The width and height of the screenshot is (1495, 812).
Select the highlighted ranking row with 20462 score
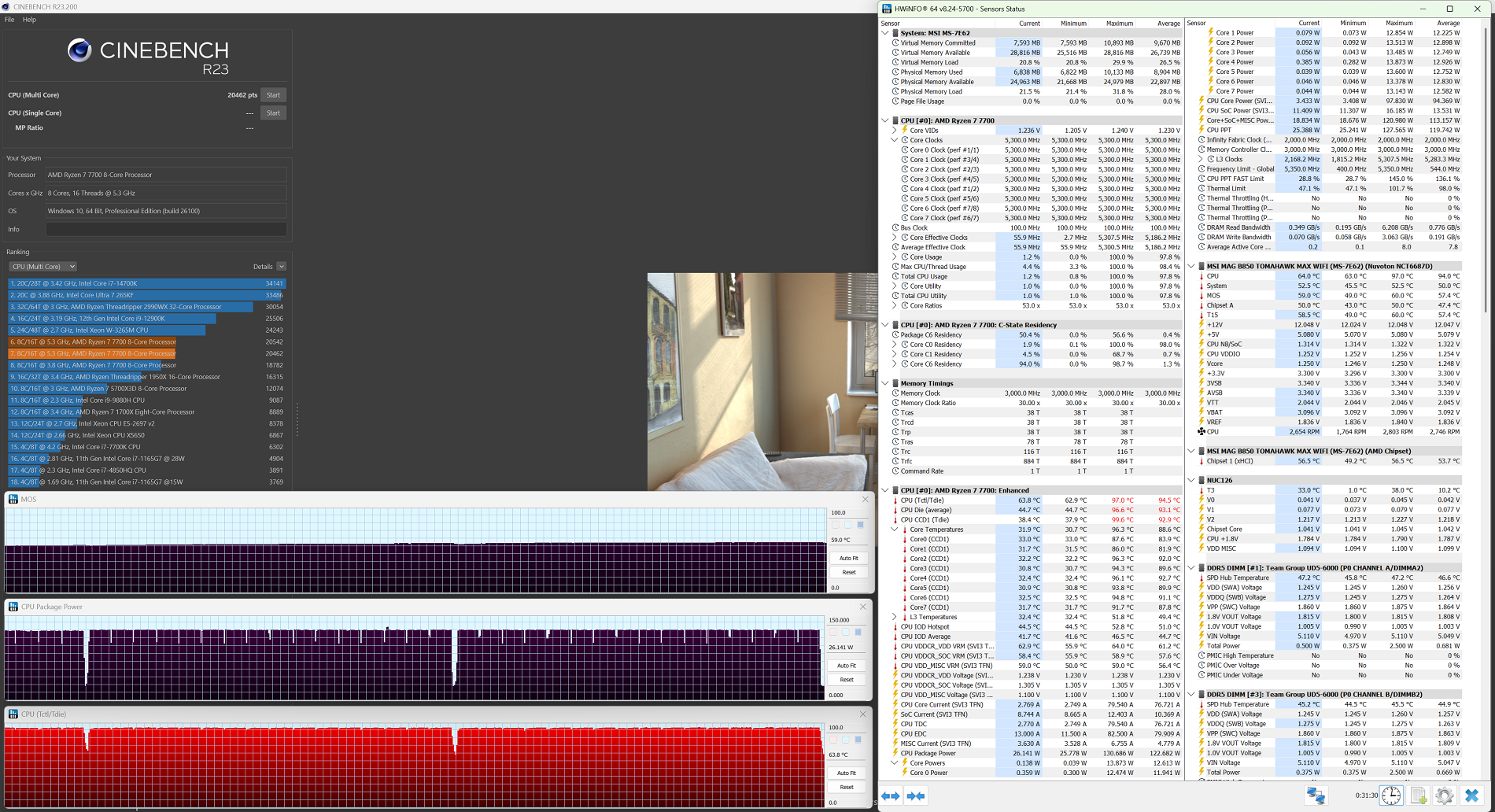tap(147, 353)
